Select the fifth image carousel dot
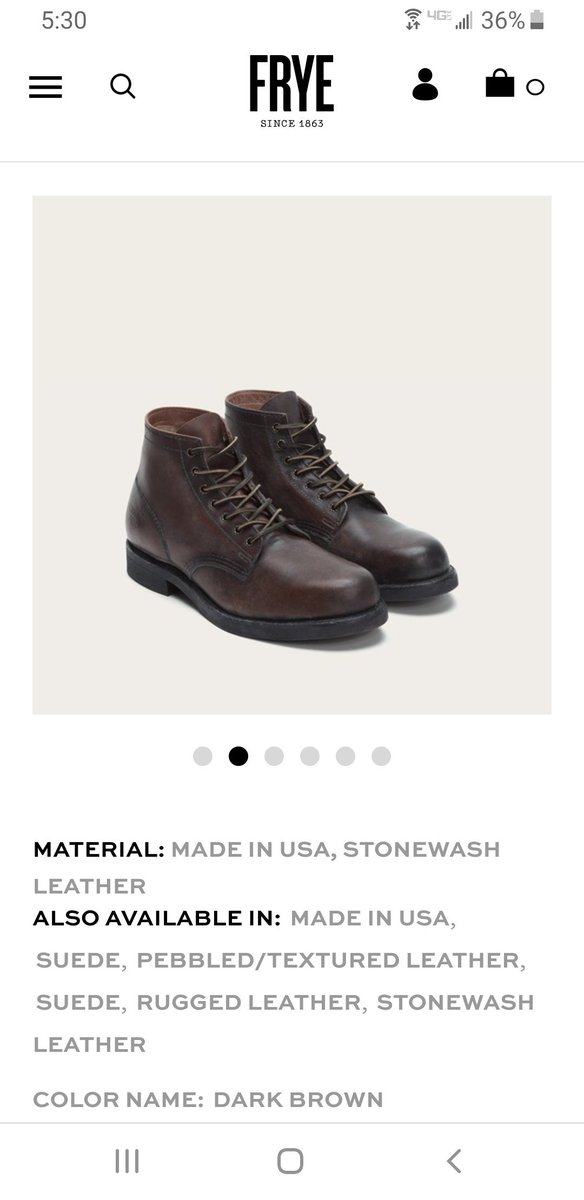Viewport: 584px width, 1200px height. pos(345,756)
